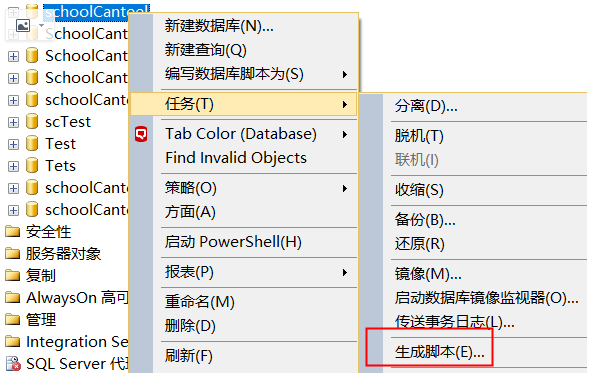Click the Test database cylinder icon
The width and height of the screenshot is (591, 377).
32,144
